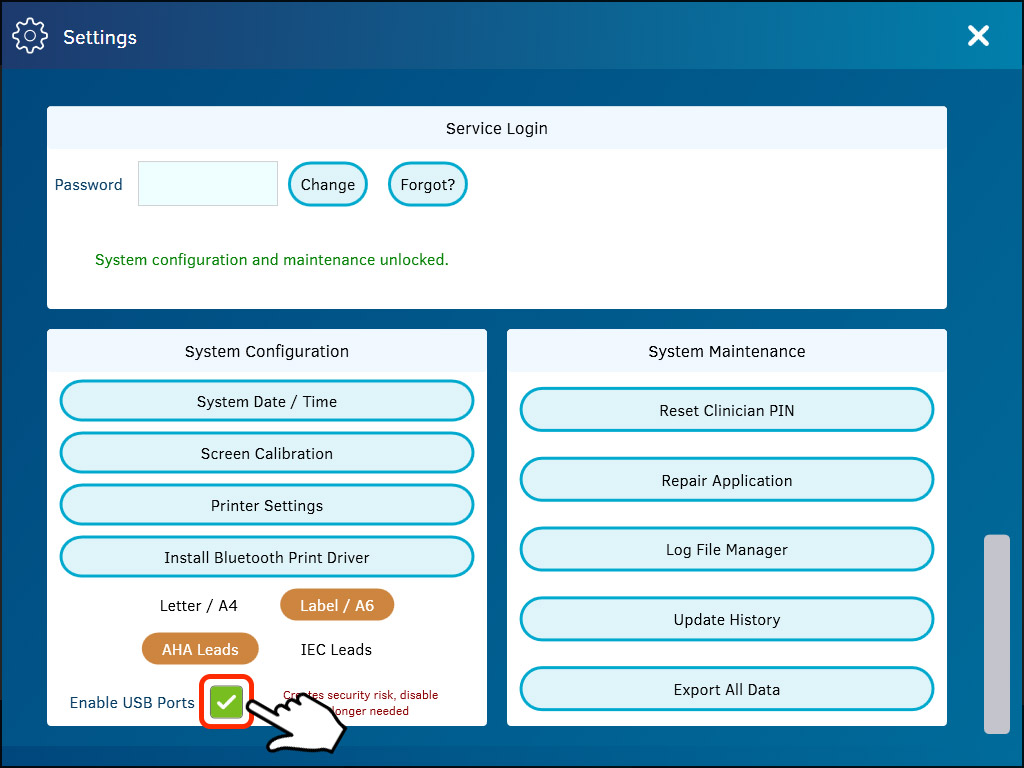Open Screen Calibration

(266, 452)
